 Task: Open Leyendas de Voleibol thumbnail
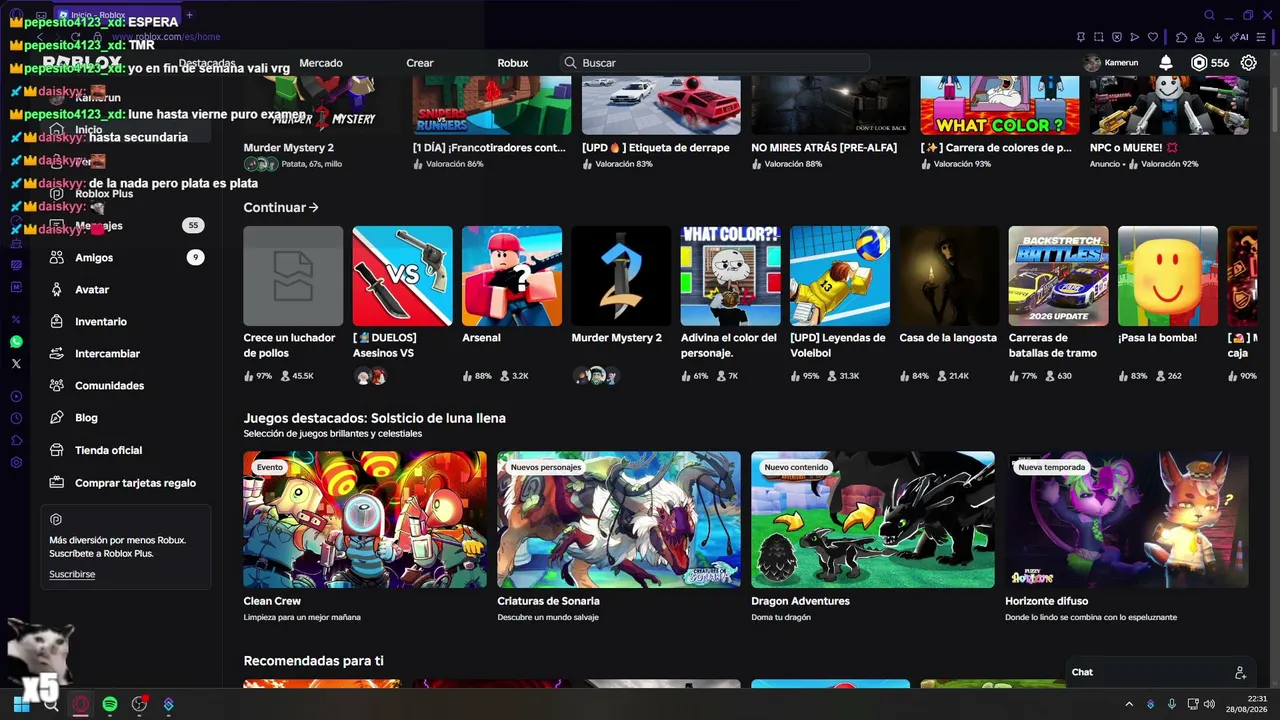click(840, 276)
